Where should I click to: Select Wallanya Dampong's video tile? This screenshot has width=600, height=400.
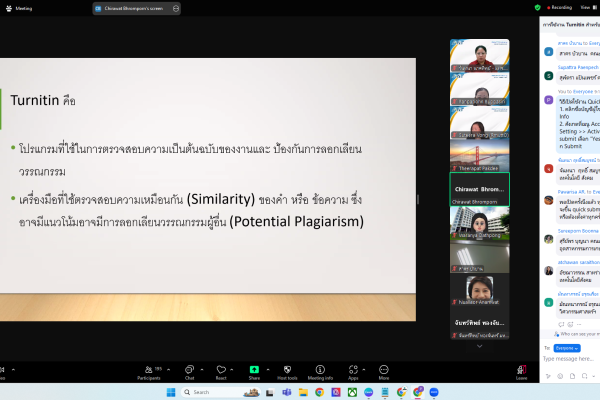coord(479,223)
